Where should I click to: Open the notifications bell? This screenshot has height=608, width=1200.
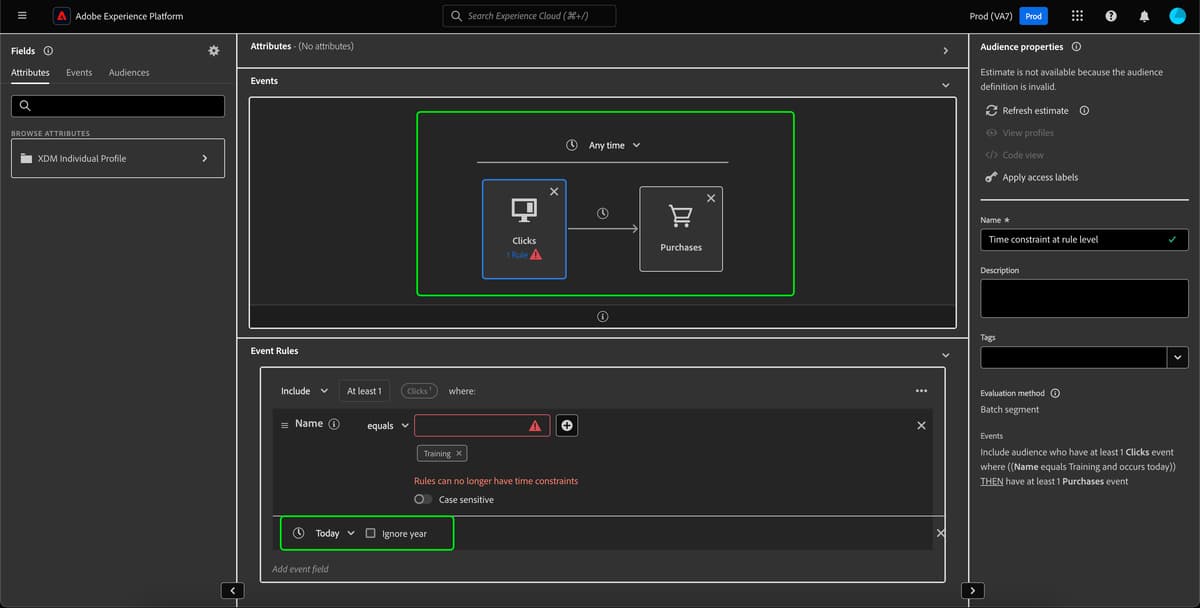coord(1143,15)
